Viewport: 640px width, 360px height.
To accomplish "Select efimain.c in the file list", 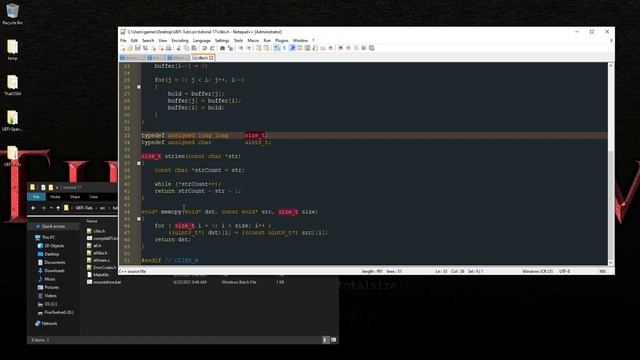I will [x=101, y=260].
